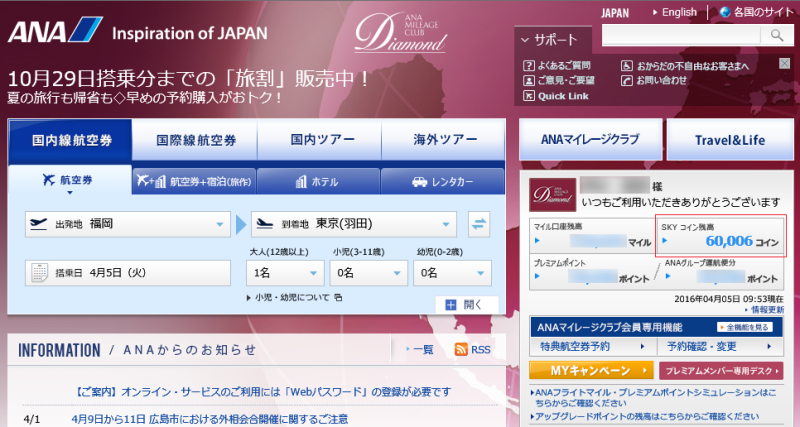This screenshot has height=427, width=800.
Task: Close the support panel with X
Action: (x=785, y=63)
